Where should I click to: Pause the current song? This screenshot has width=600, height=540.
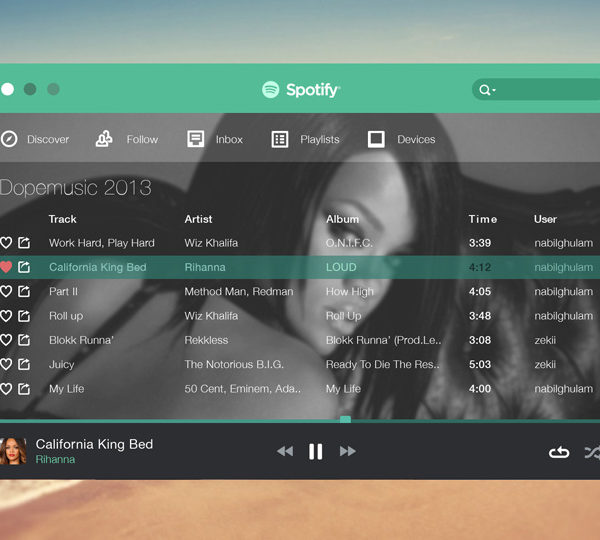pos(316,452)
